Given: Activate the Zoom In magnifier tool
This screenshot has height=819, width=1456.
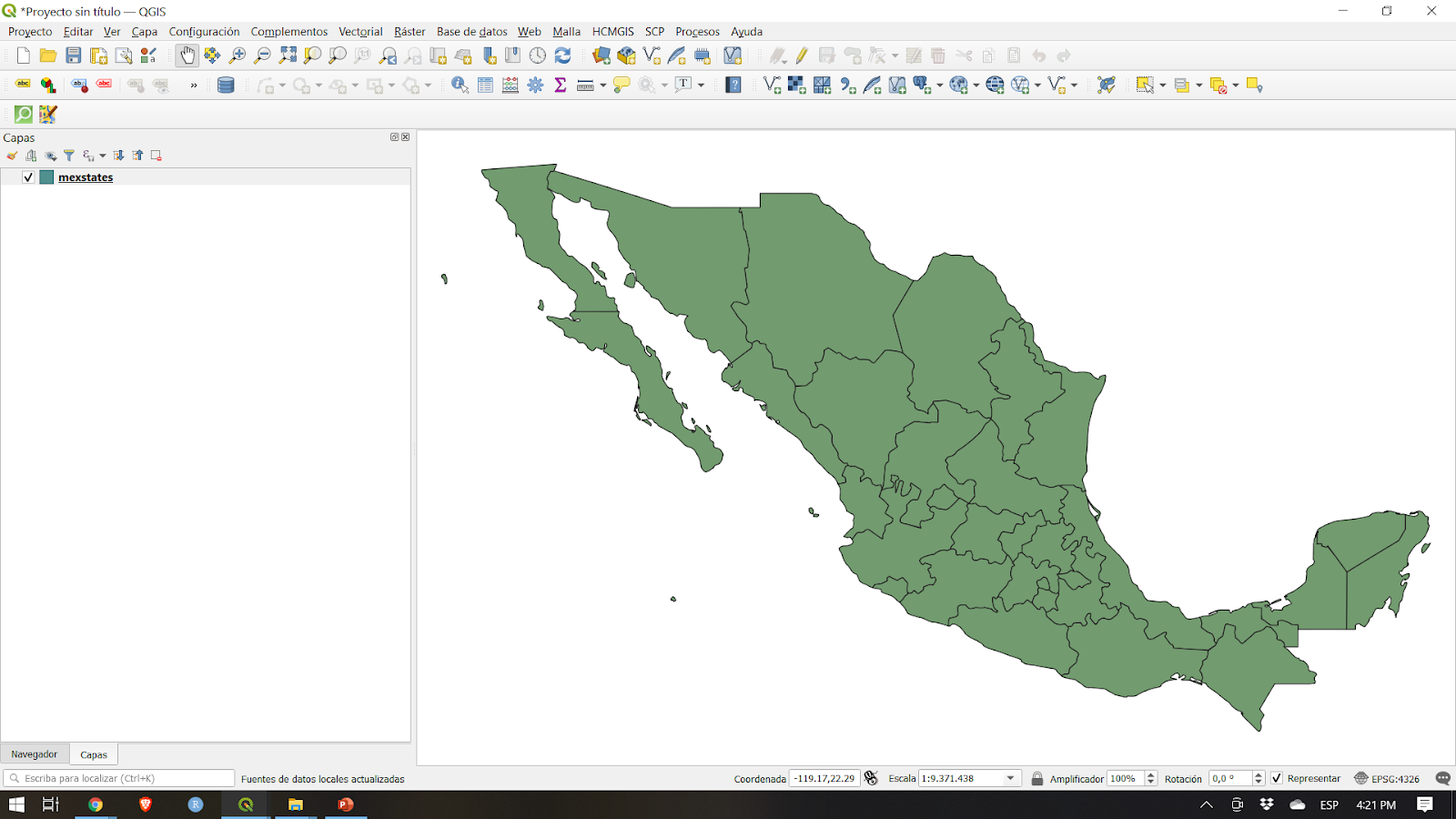Looking at the screenshot, I should [238, 56].
